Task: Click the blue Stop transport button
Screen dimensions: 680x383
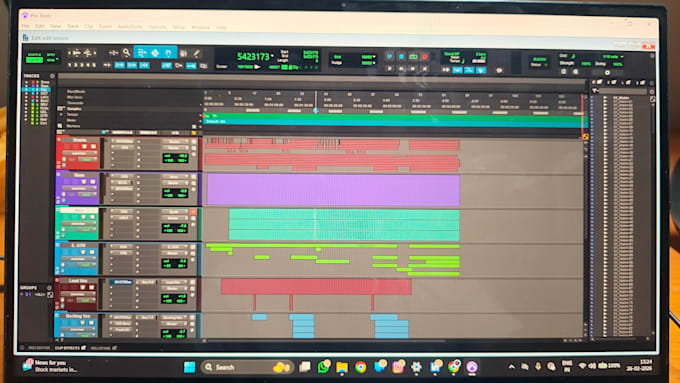Action: point(401,56)
